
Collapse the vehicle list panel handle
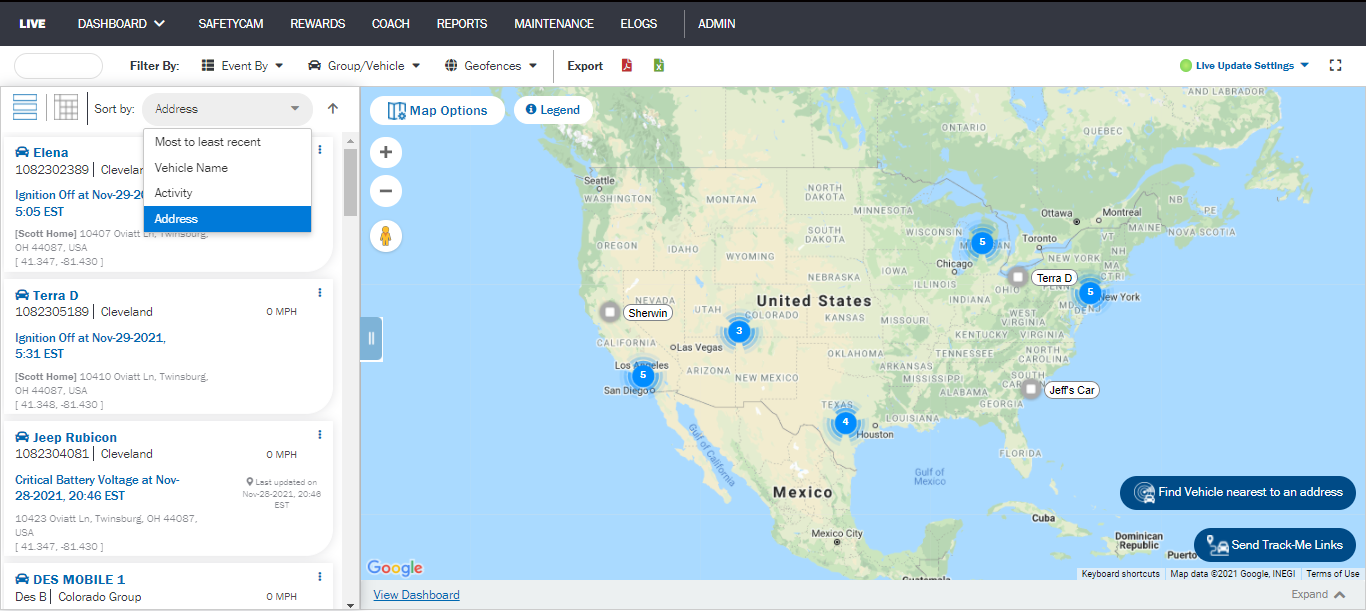tap(371, 338)
